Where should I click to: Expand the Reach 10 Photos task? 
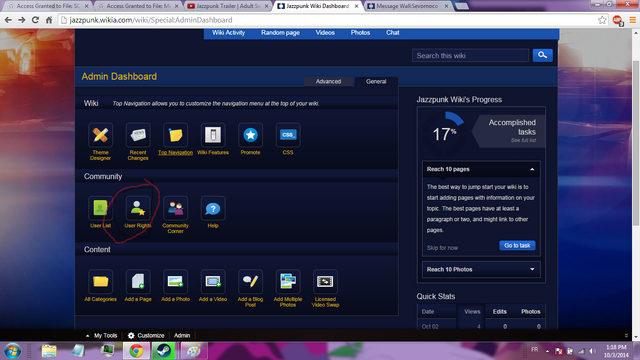[532, 269]
